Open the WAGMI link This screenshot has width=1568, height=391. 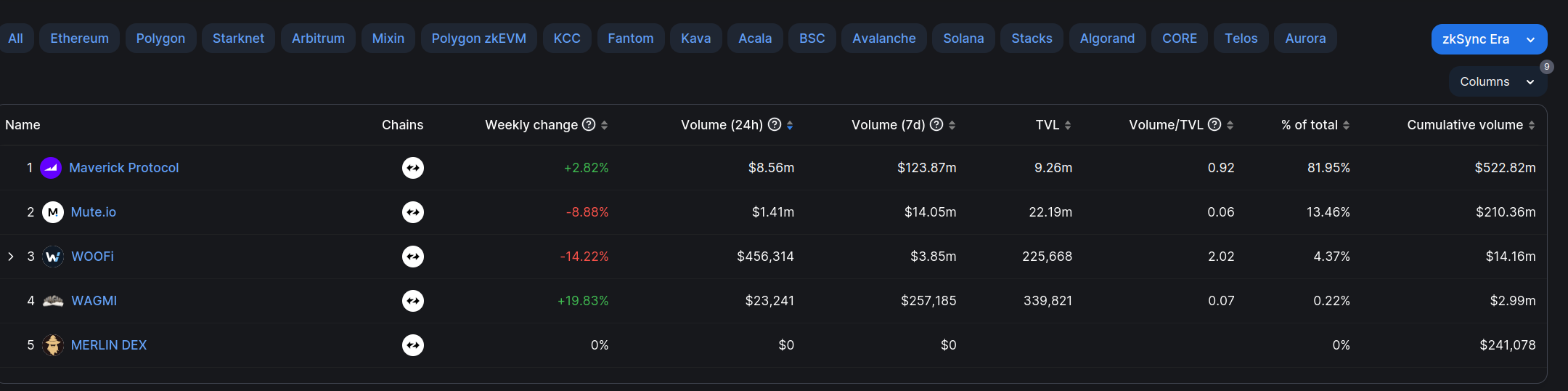coord(94,301)
